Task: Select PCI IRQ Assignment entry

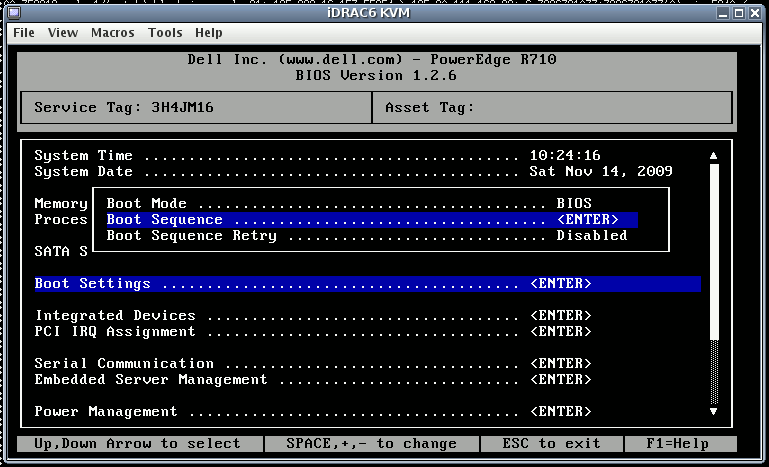Action: [313, 332]
